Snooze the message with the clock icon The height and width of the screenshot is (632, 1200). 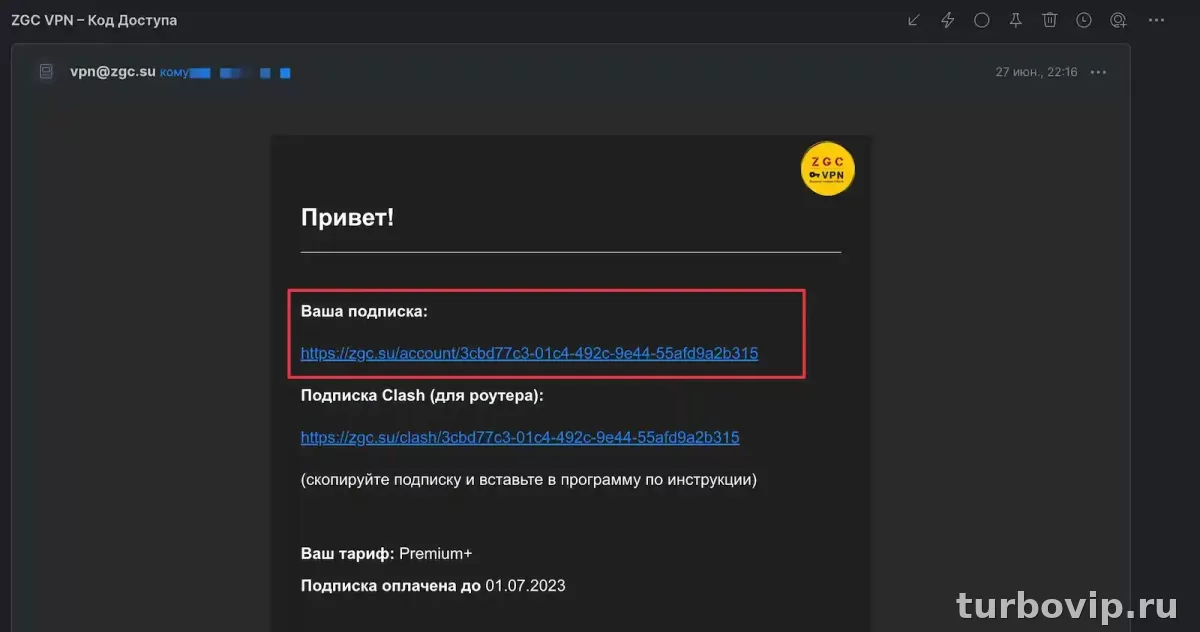1083,19
